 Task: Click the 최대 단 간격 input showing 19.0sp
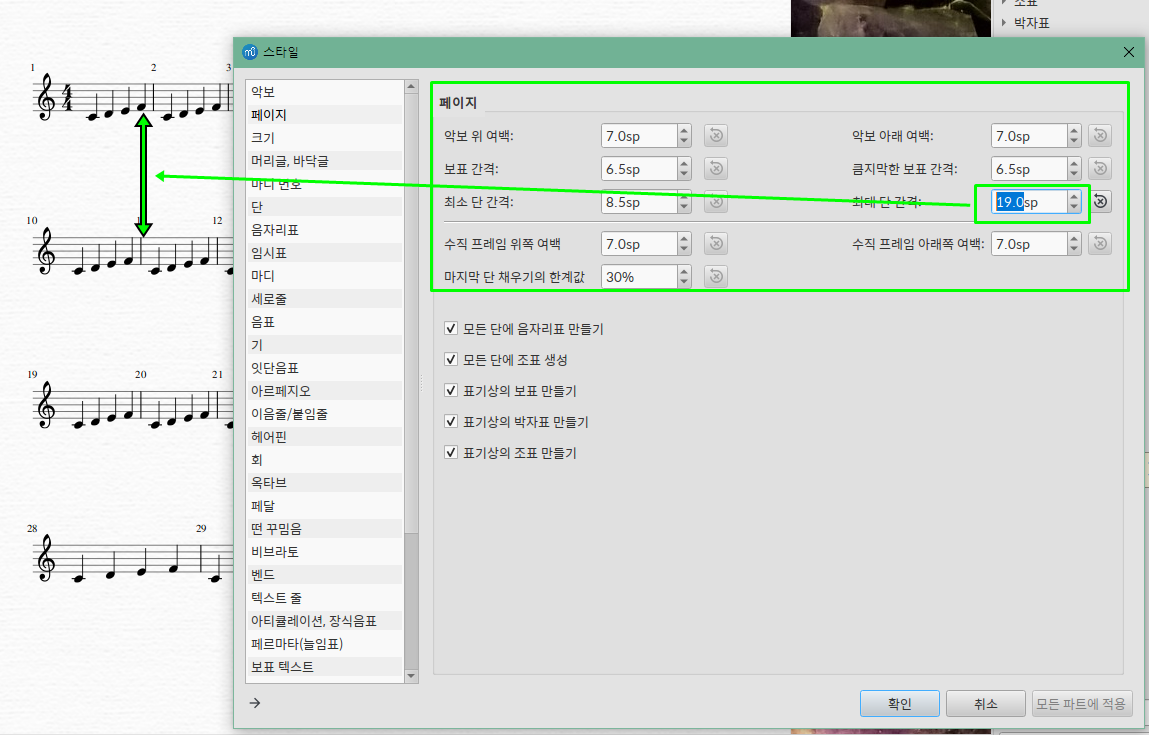1030,202
